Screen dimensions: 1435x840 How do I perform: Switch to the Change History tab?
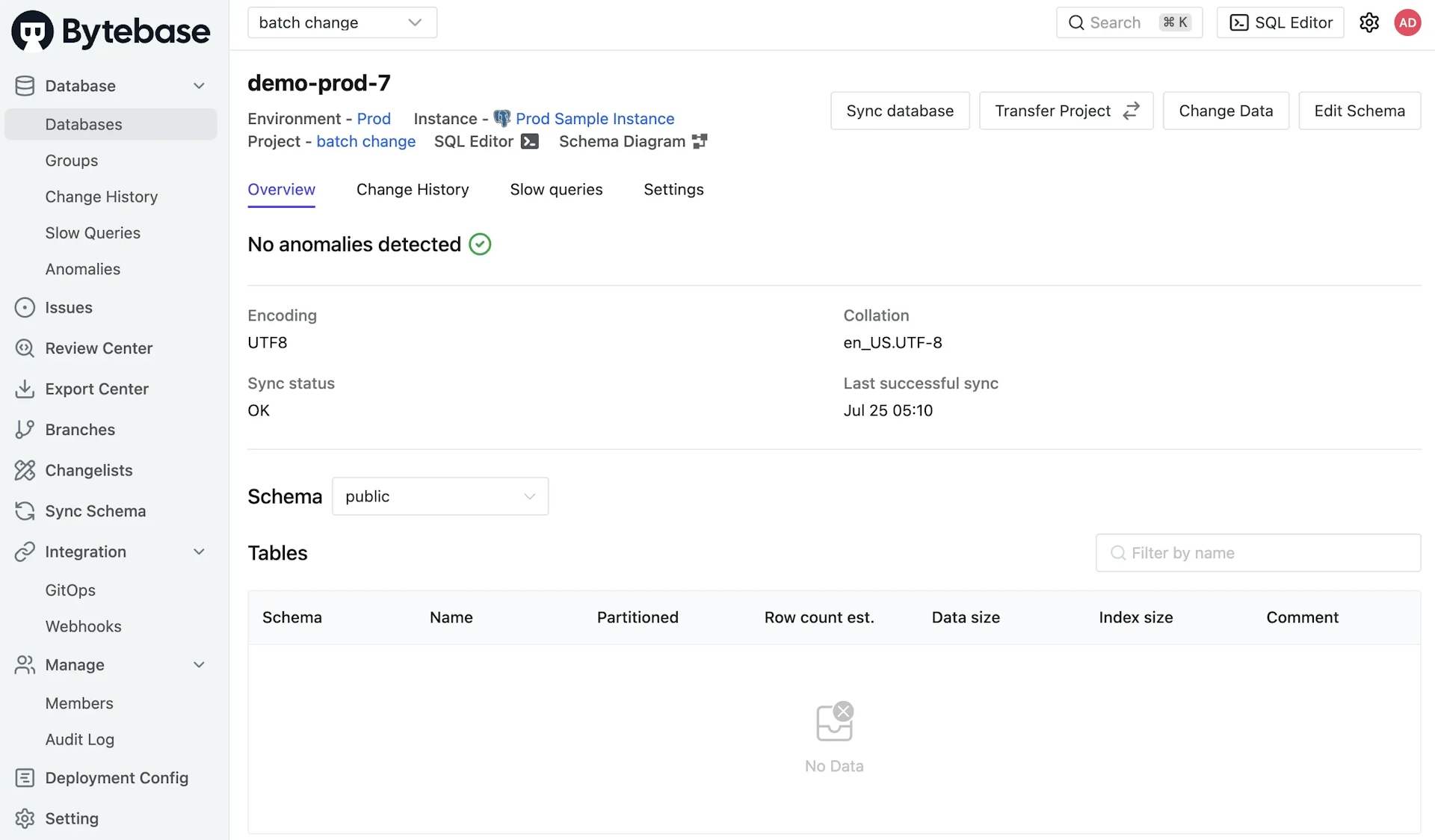[412, 189]
